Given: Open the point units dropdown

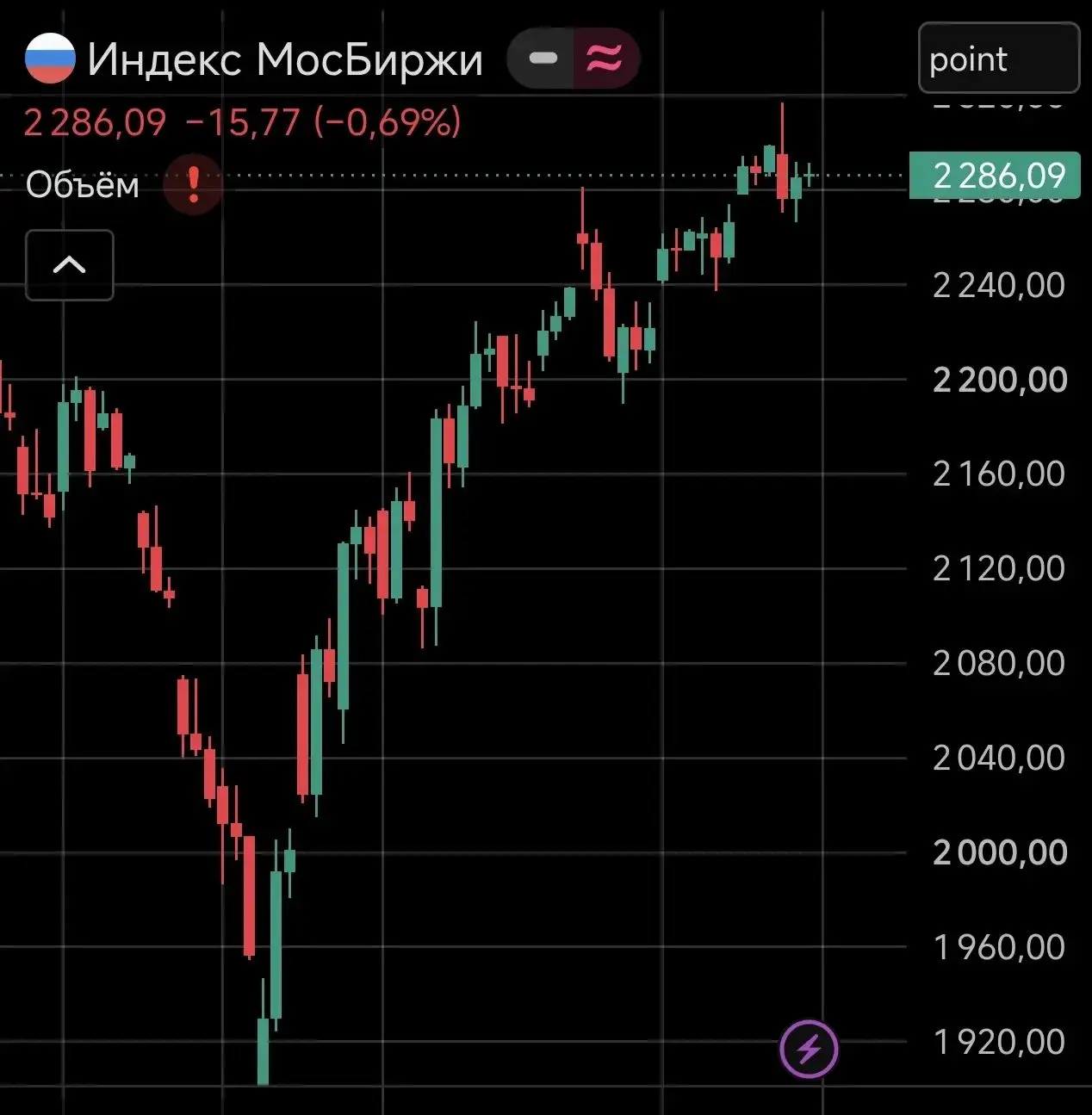Looking at the screenshot, I should (x=999, y=58).
